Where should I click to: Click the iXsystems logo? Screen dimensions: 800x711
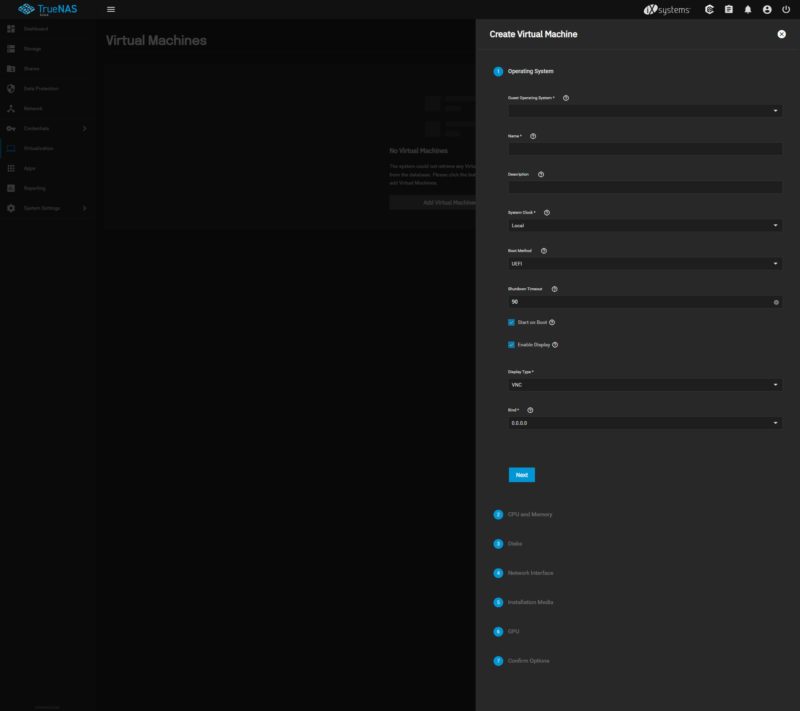tap(667, 9)
